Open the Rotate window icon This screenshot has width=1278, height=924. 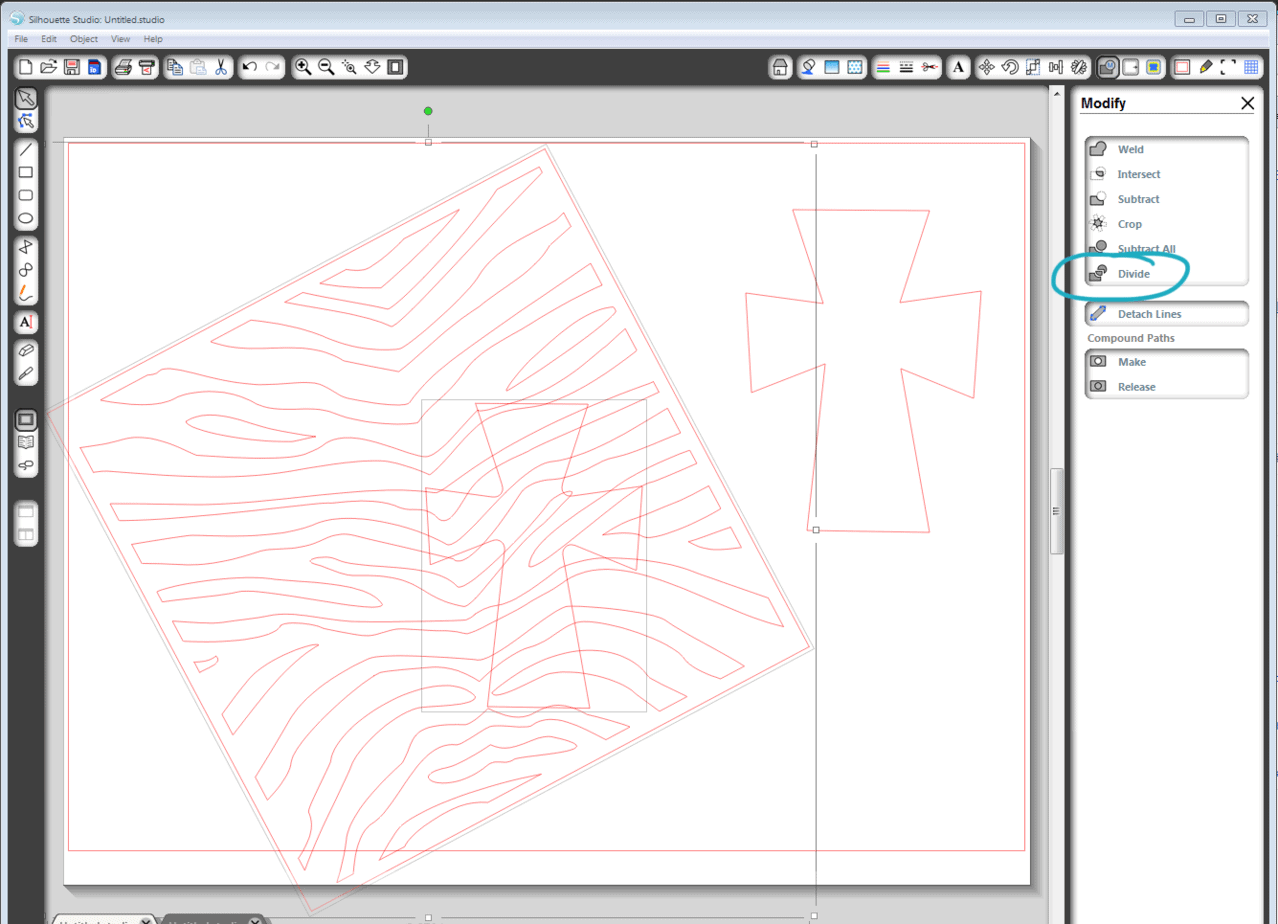(x=1009, y=67)
